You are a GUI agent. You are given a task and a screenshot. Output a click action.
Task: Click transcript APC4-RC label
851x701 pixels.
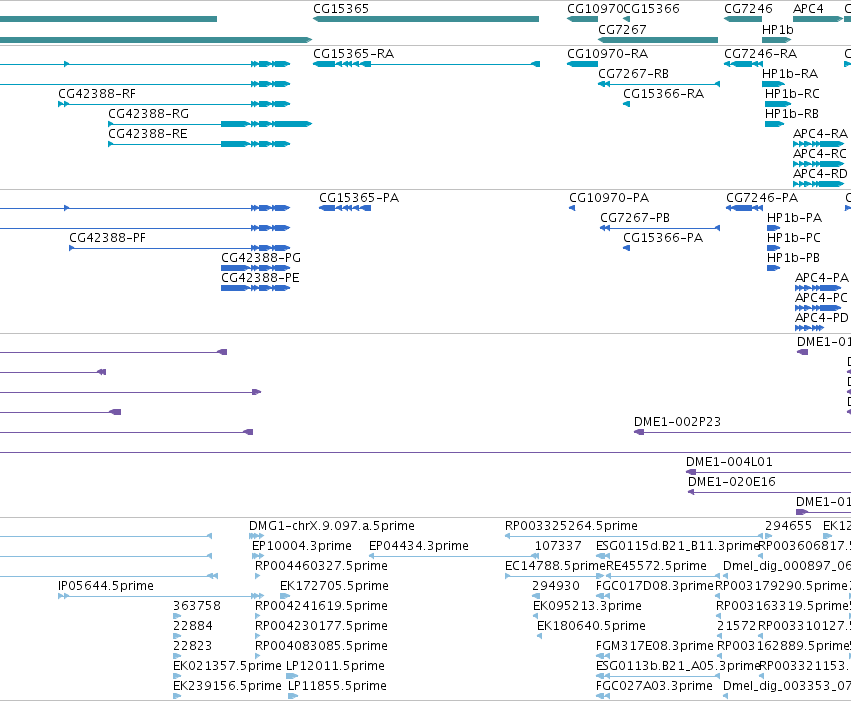(820, 154)
